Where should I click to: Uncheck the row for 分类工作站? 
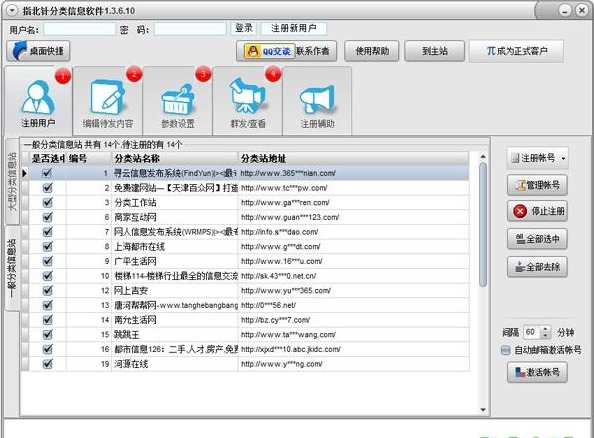click(47, 202)
